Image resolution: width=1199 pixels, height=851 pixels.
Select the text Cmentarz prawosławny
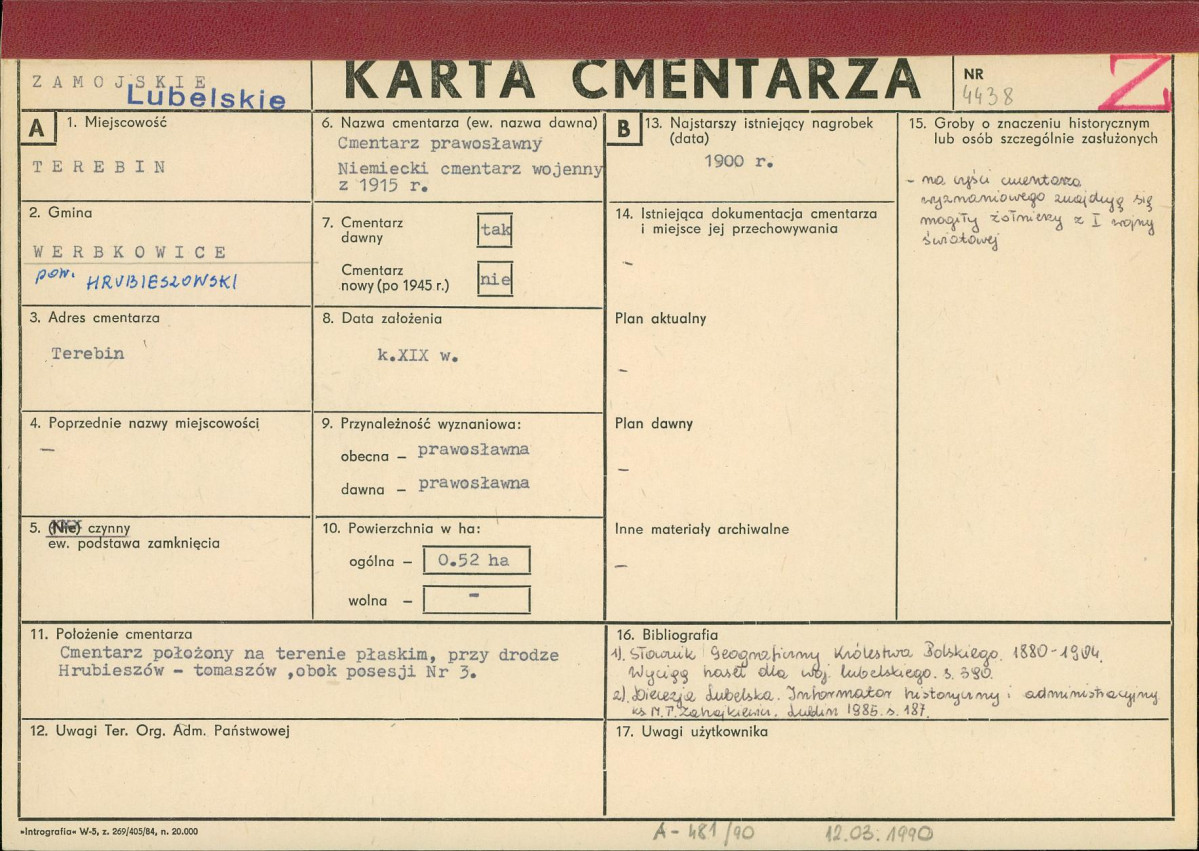pos(440,143)
